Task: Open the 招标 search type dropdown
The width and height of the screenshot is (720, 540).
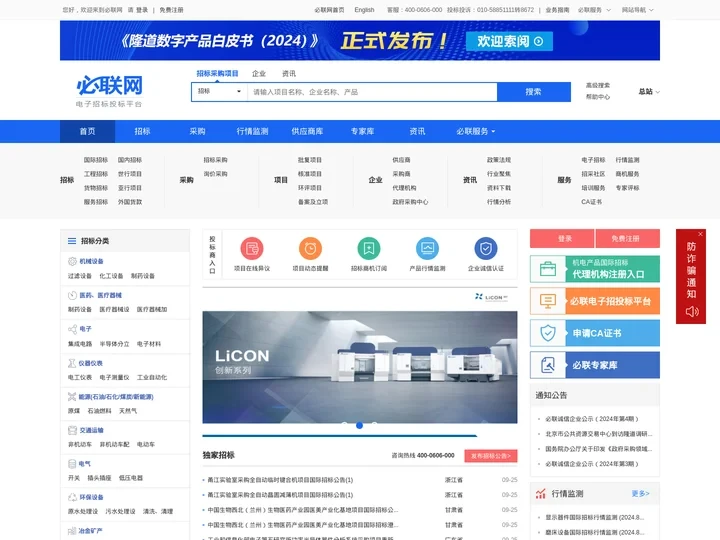Action: 219,91
